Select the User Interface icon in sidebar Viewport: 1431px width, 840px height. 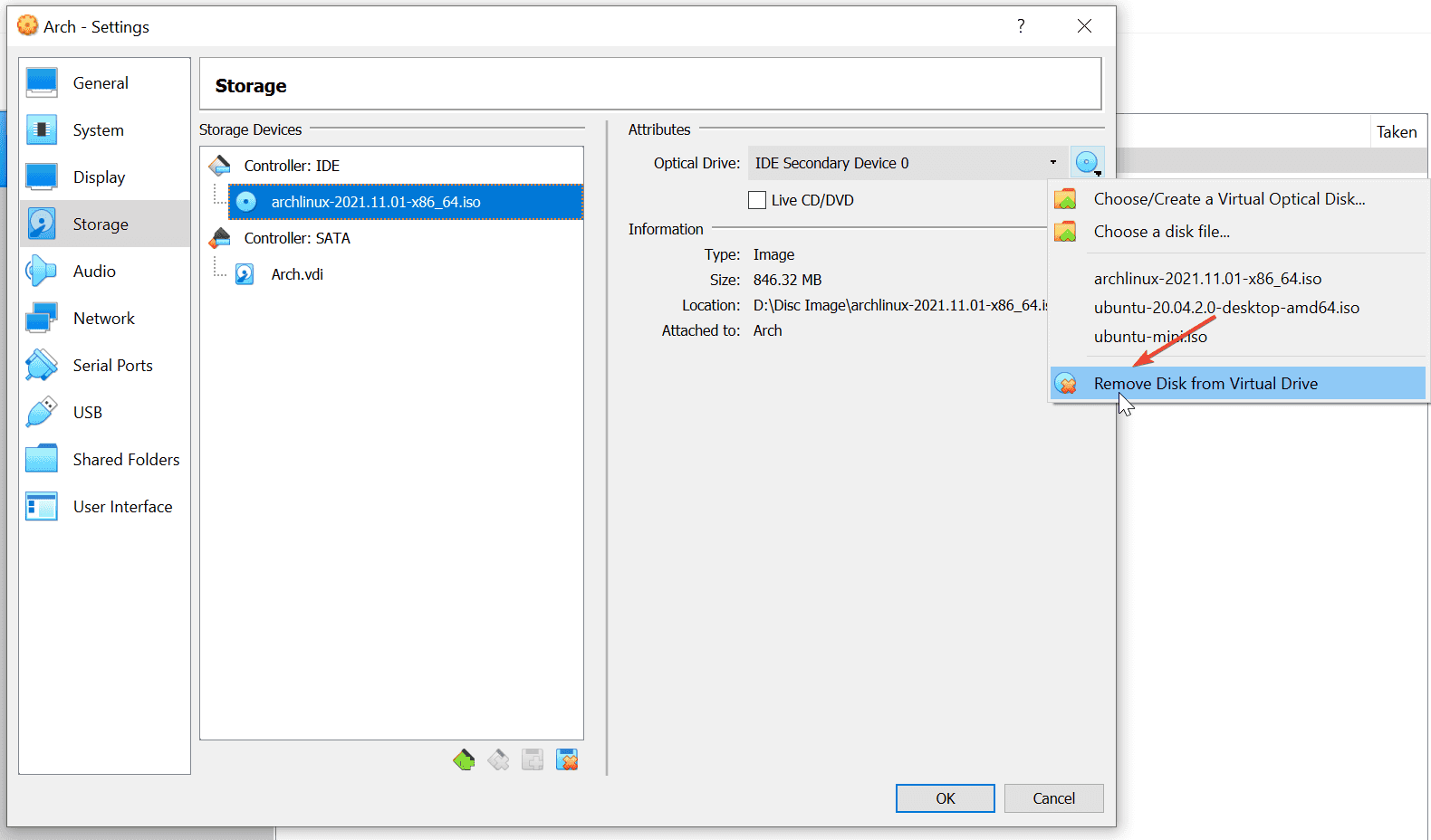42,506
